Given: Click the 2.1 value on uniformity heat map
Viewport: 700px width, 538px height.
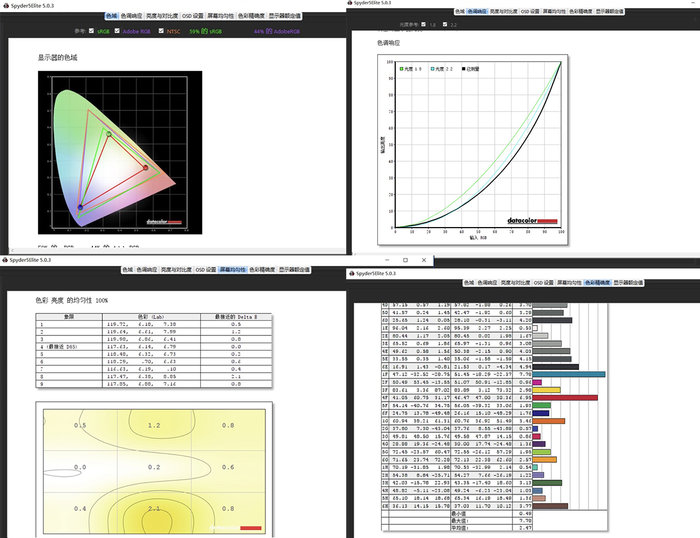Looking at the screenshot, I should click(x=154, y=509).
